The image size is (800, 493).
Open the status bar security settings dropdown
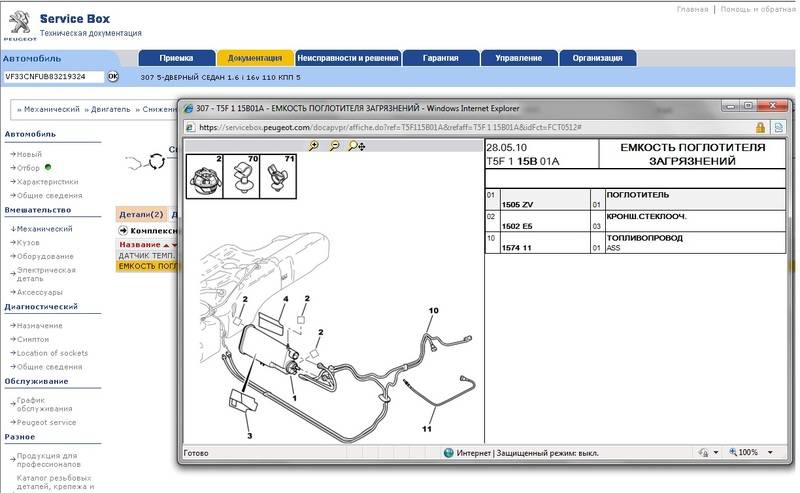[x=716, y=453]
